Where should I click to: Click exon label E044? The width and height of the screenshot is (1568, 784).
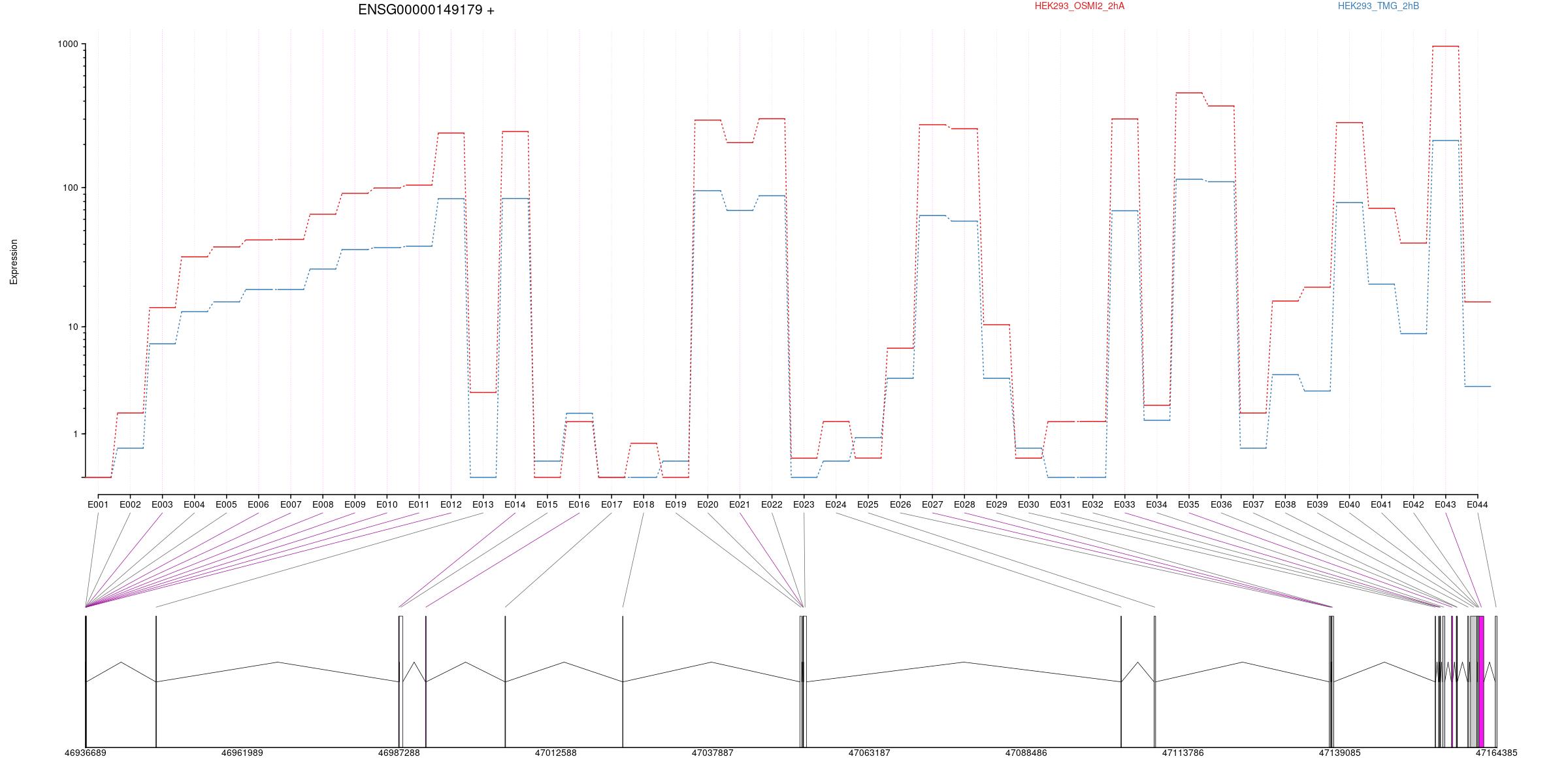(1477, 504)
